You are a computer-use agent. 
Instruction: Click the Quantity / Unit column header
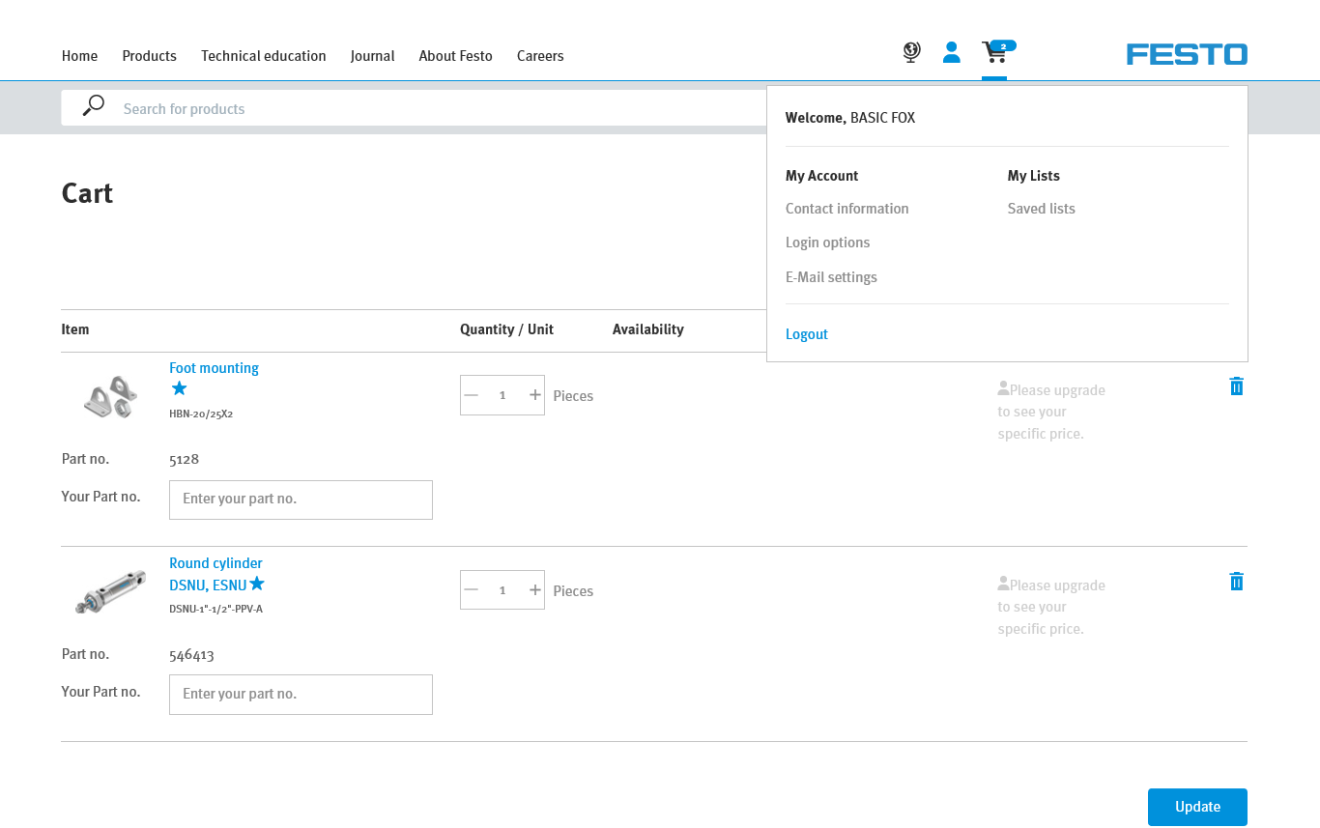pos(506,330)
